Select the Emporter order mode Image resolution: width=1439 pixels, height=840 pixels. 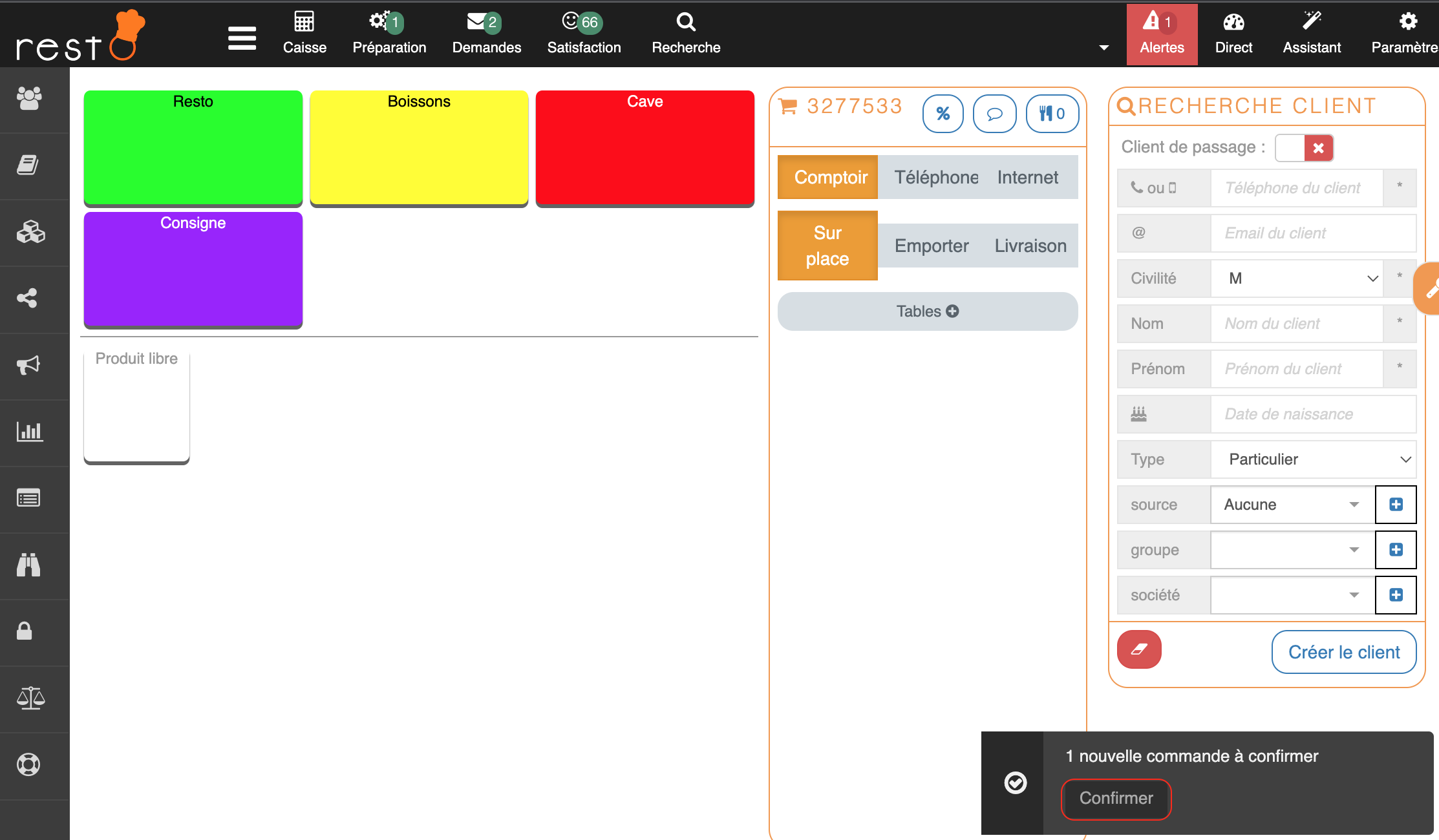[x=931, y=246]
